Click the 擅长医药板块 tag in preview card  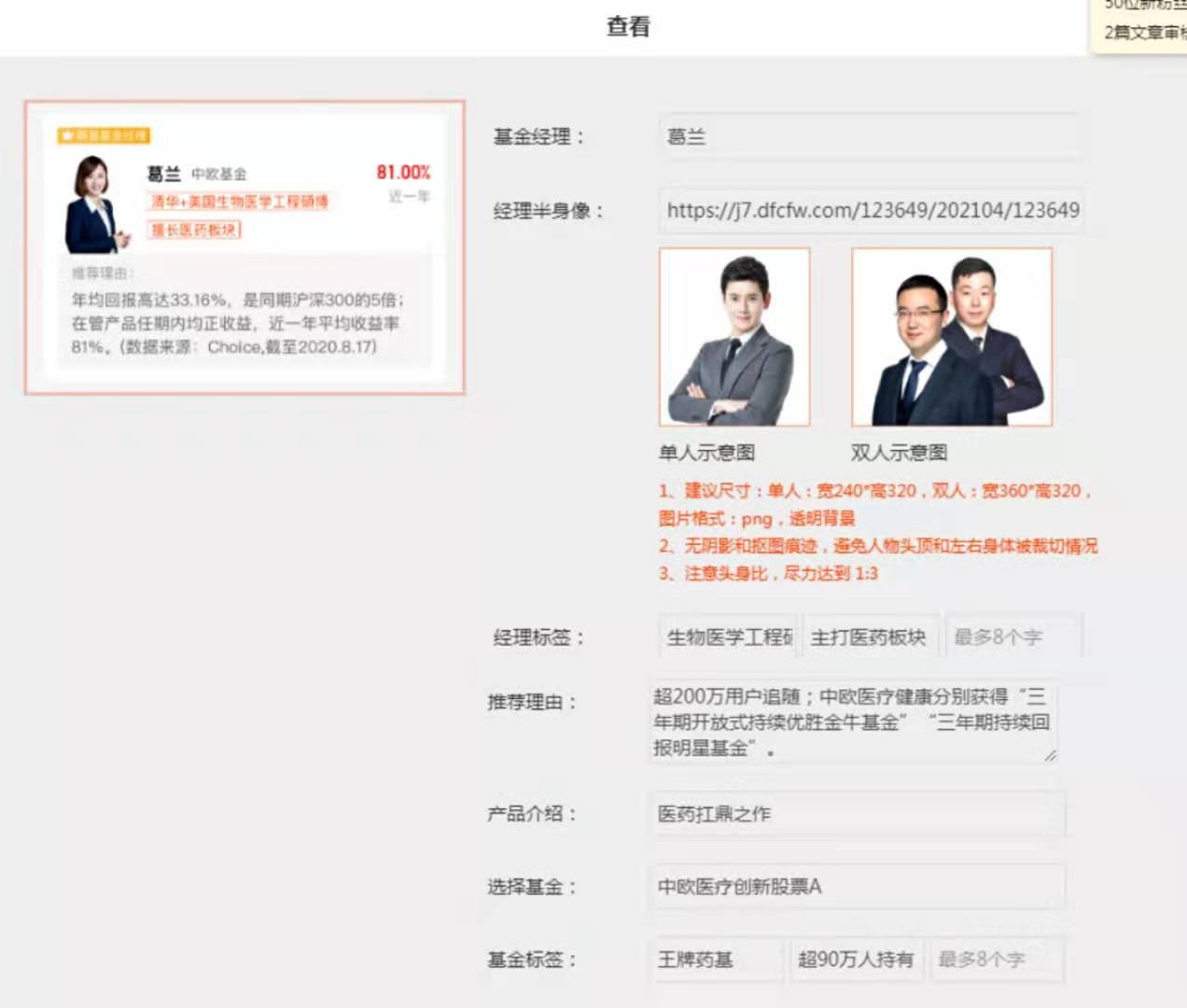[194, 230]
